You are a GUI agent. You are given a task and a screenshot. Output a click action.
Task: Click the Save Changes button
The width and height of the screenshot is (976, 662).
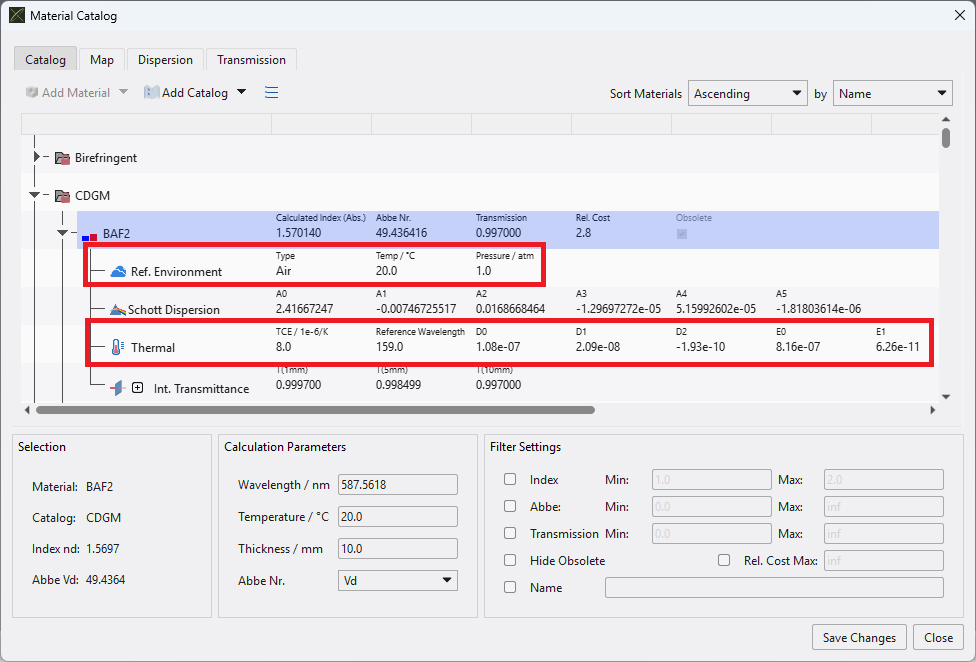point(859,638)
